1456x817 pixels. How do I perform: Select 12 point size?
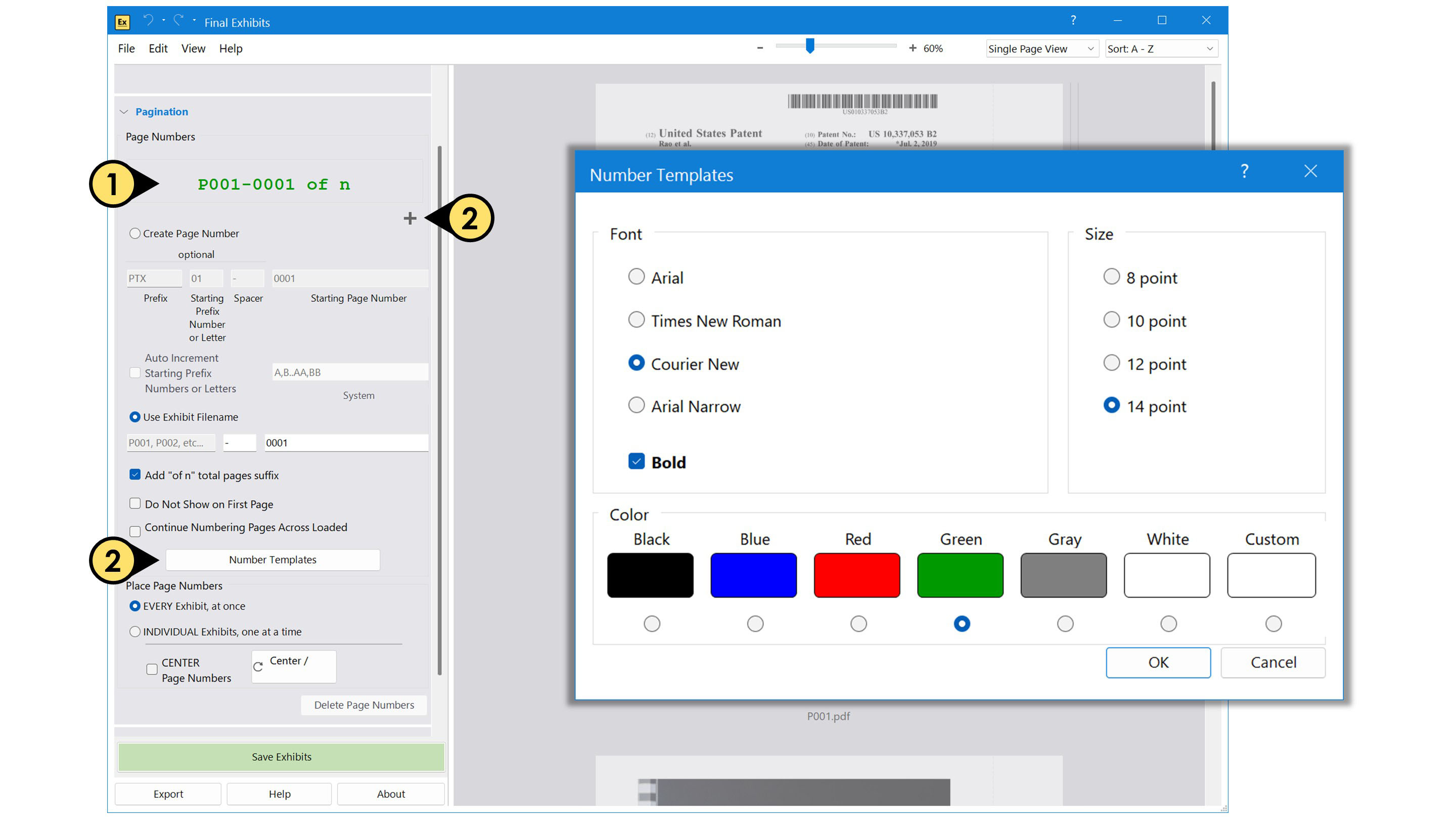click(x=1111, y=362)
